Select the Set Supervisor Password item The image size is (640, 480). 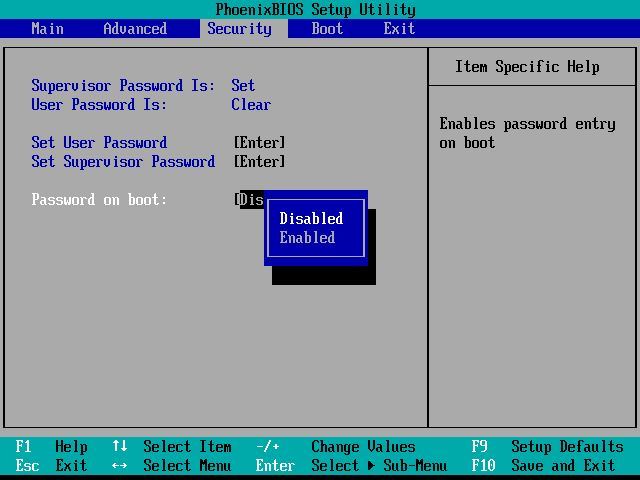click(x=123, y=162)
